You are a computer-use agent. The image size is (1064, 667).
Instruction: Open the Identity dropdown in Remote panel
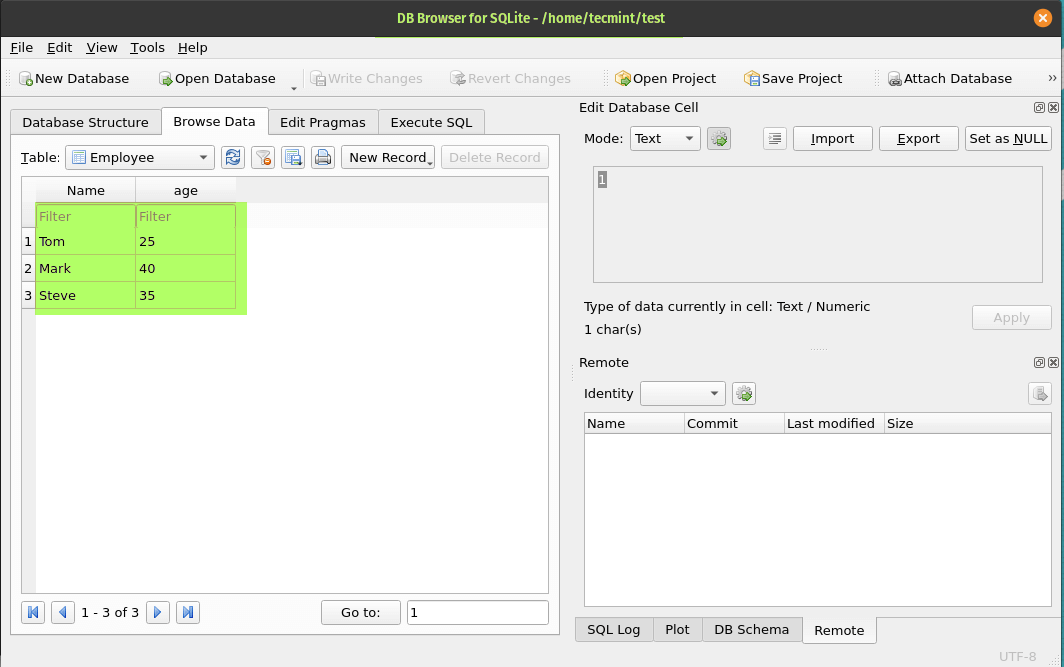[683, 394]
